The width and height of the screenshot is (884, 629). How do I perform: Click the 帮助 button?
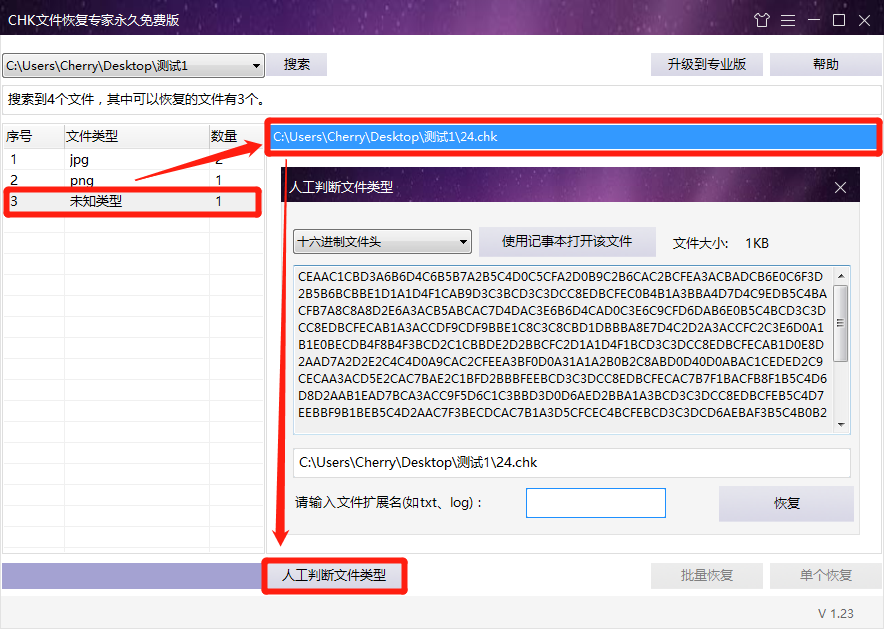click(826, 64)
